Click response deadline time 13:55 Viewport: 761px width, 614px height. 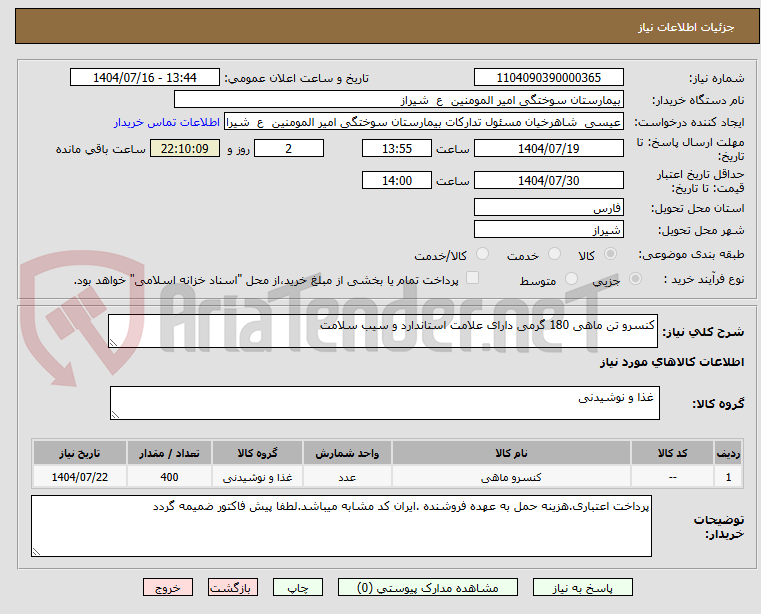[x=397, y=149]
